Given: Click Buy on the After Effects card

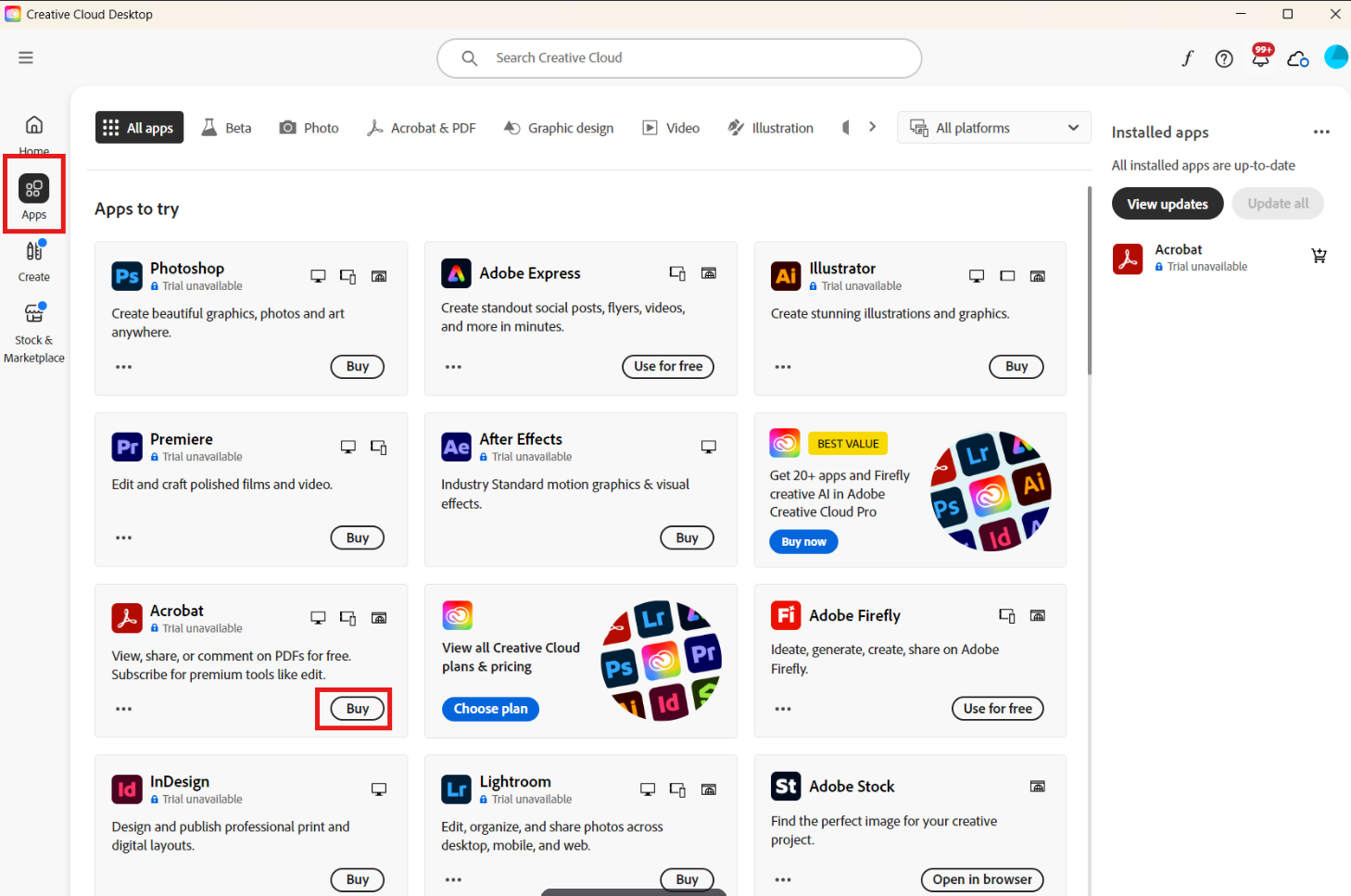Looking at the screenshot, I should tap(687, 537).
